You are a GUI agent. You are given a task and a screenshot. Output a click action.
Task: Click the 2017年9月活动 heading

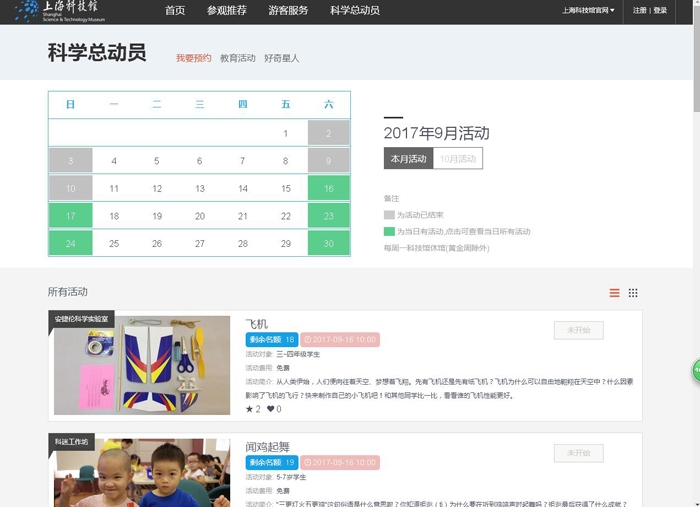pos(437,133)
